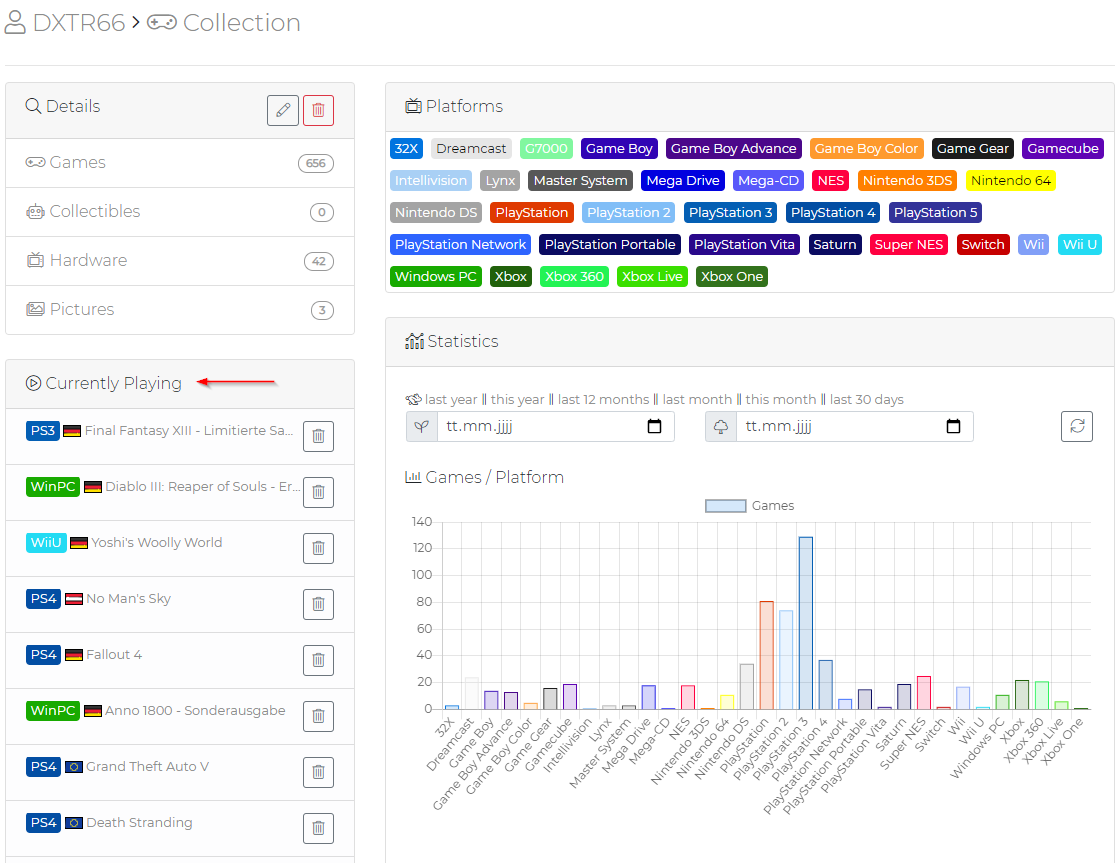1120x863 pixels.
Task: Select PlayStation 2 platform tag
Action: tap(629, 213)
